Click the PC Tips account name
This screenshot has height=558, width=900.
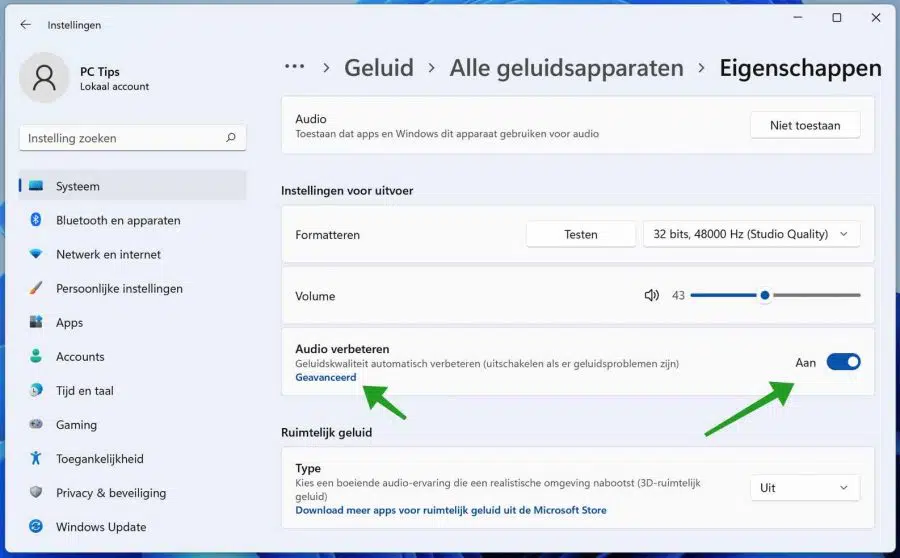coord(100,72)
